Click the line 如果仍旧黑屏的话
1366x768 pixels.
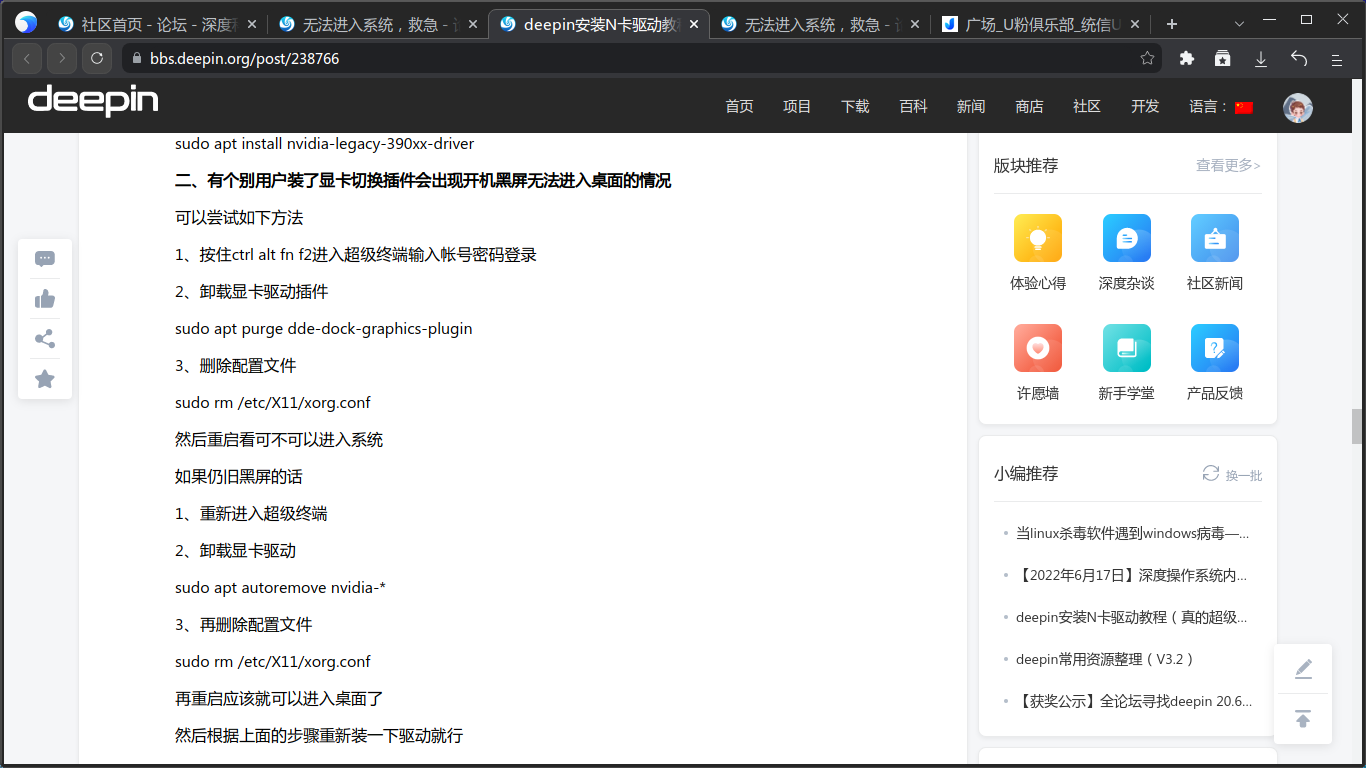click(239, 477)
